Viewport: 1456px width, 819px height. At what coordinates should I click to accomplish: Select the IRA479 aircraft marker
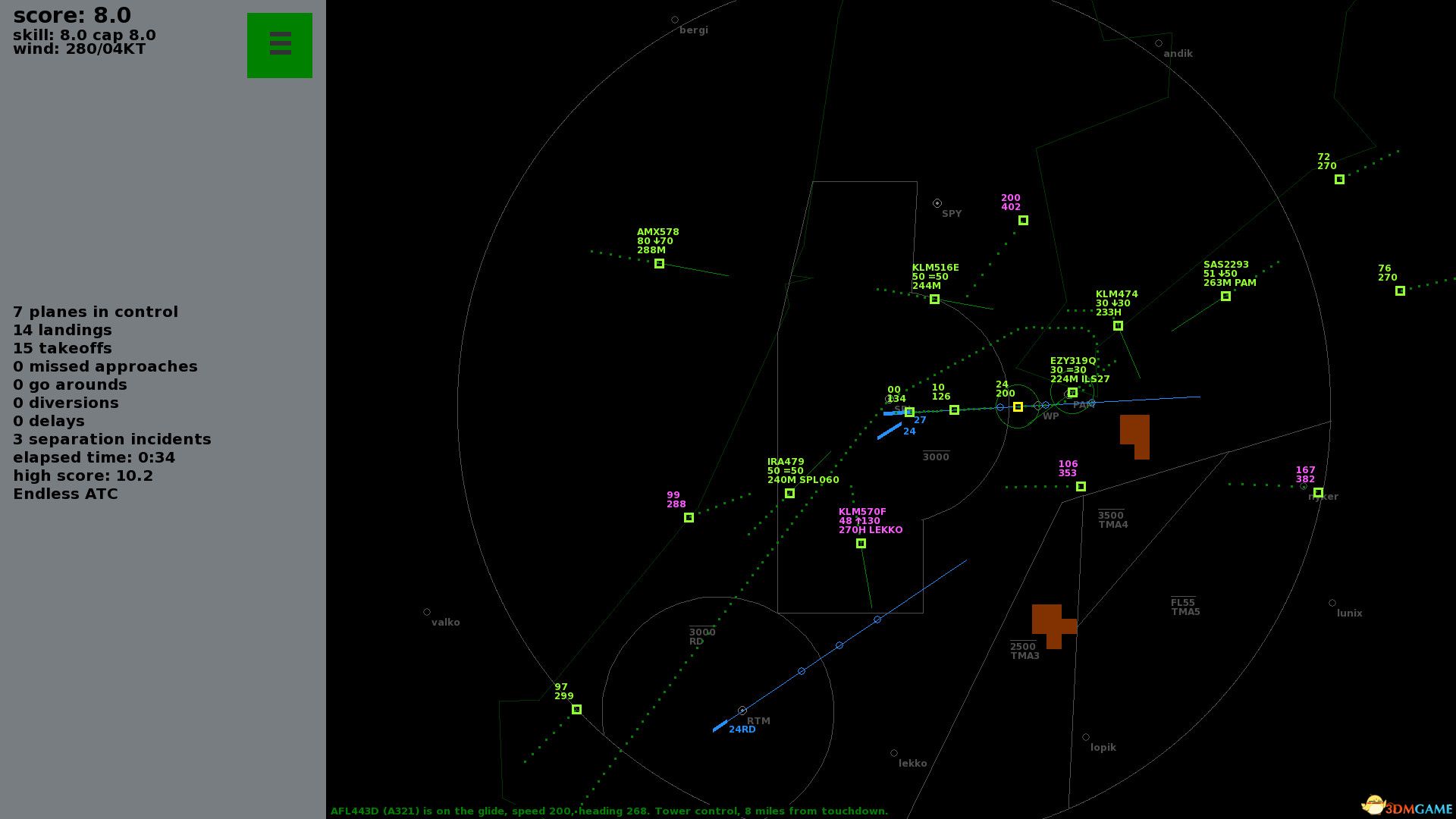[789, 494]
